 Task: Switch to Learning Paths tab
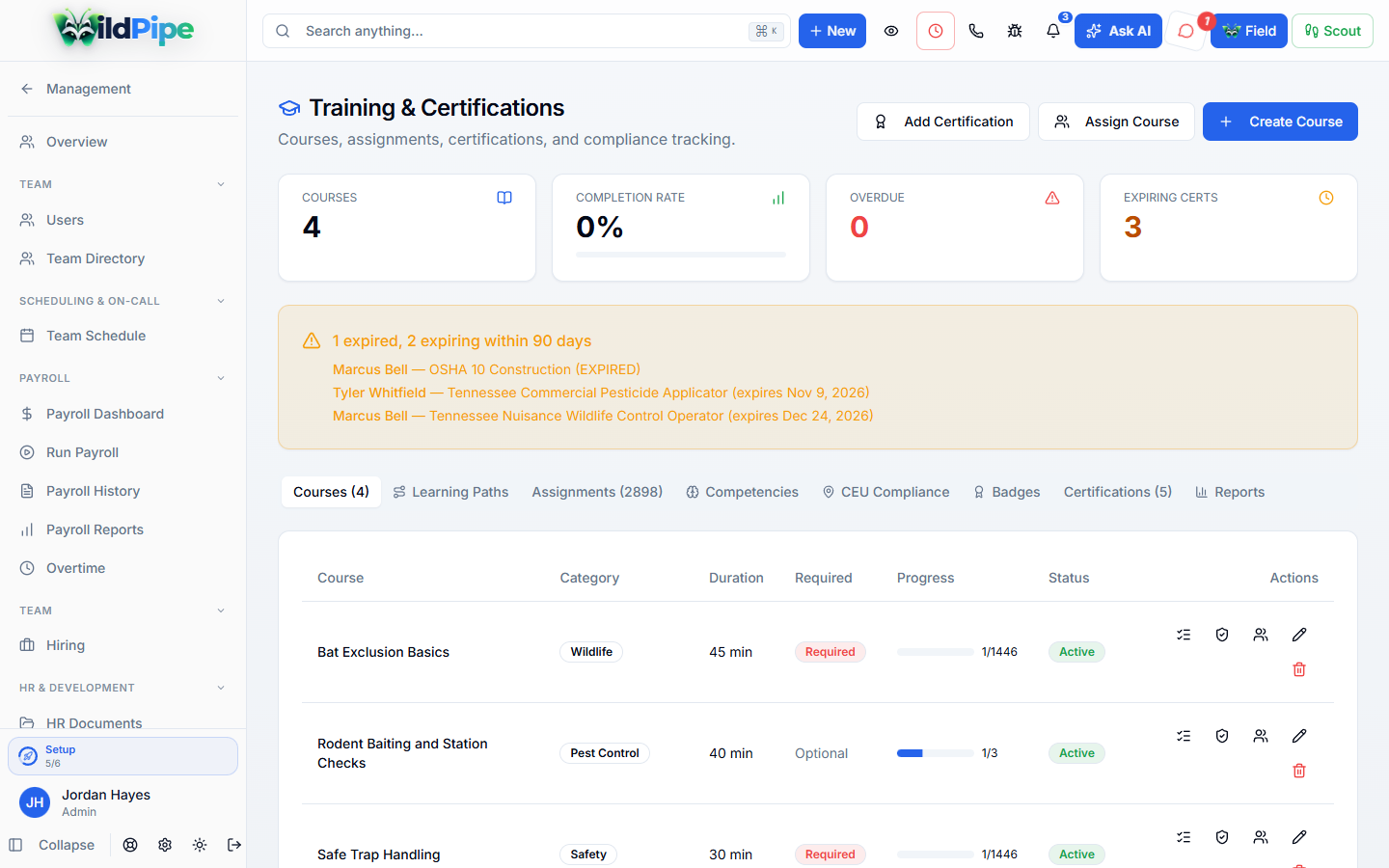pos(450,492)
